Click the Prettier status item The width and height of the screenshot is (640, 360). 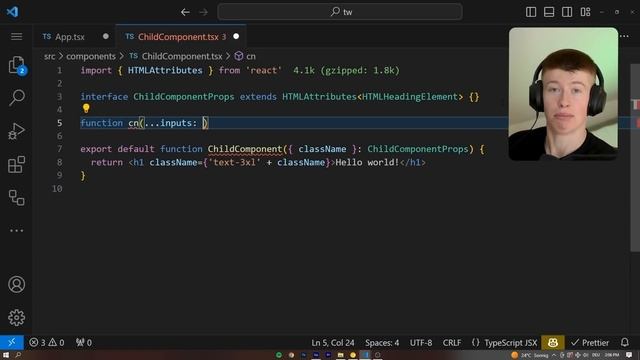[590, 342]
